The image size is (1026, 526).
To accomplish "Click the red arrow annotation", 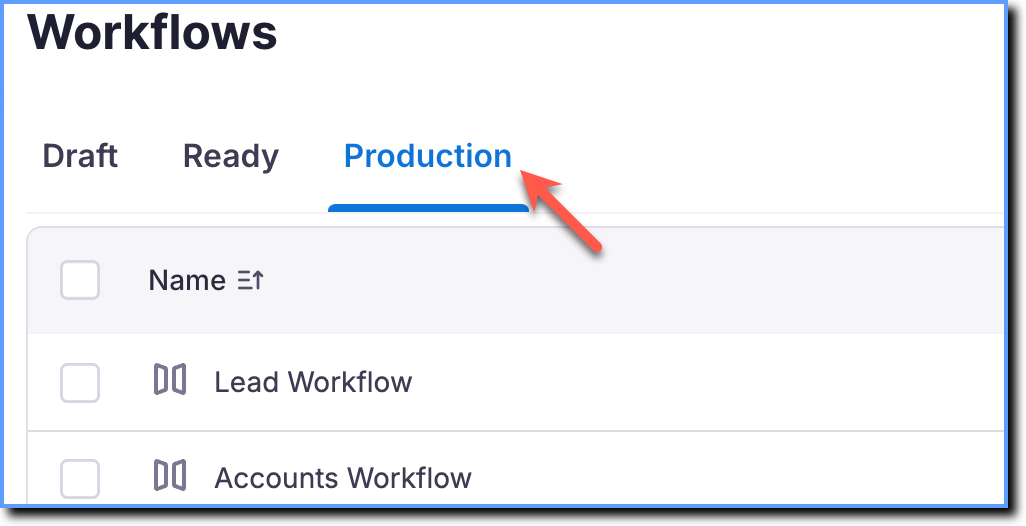I will 561,209.
